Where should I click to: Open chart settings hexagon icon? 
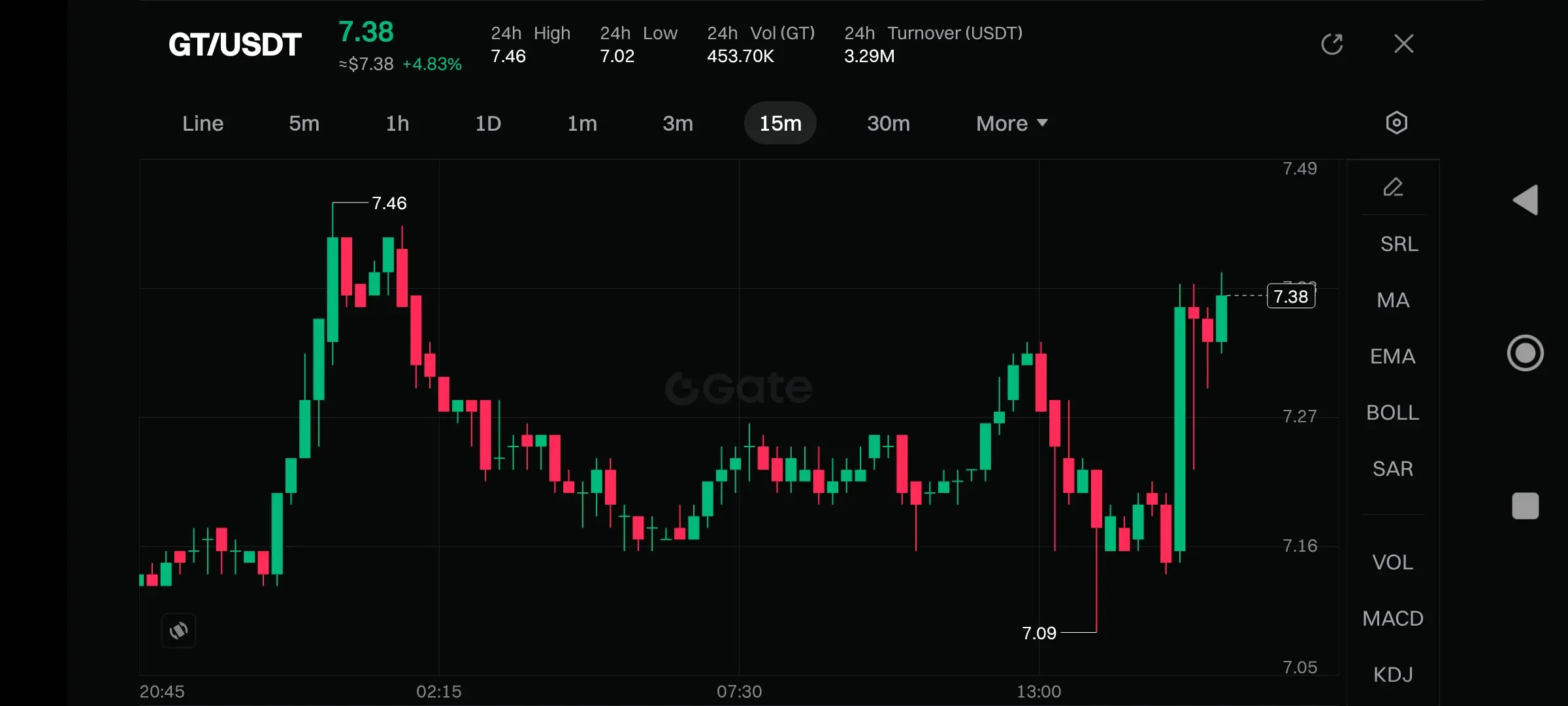click(1396, 123)
